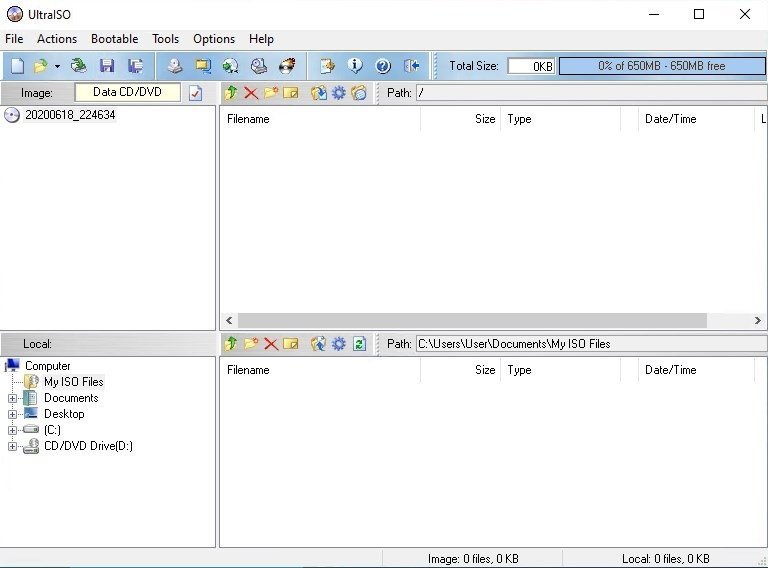
Task: Sort Image pane by Filename column
Action: [320, 119]
